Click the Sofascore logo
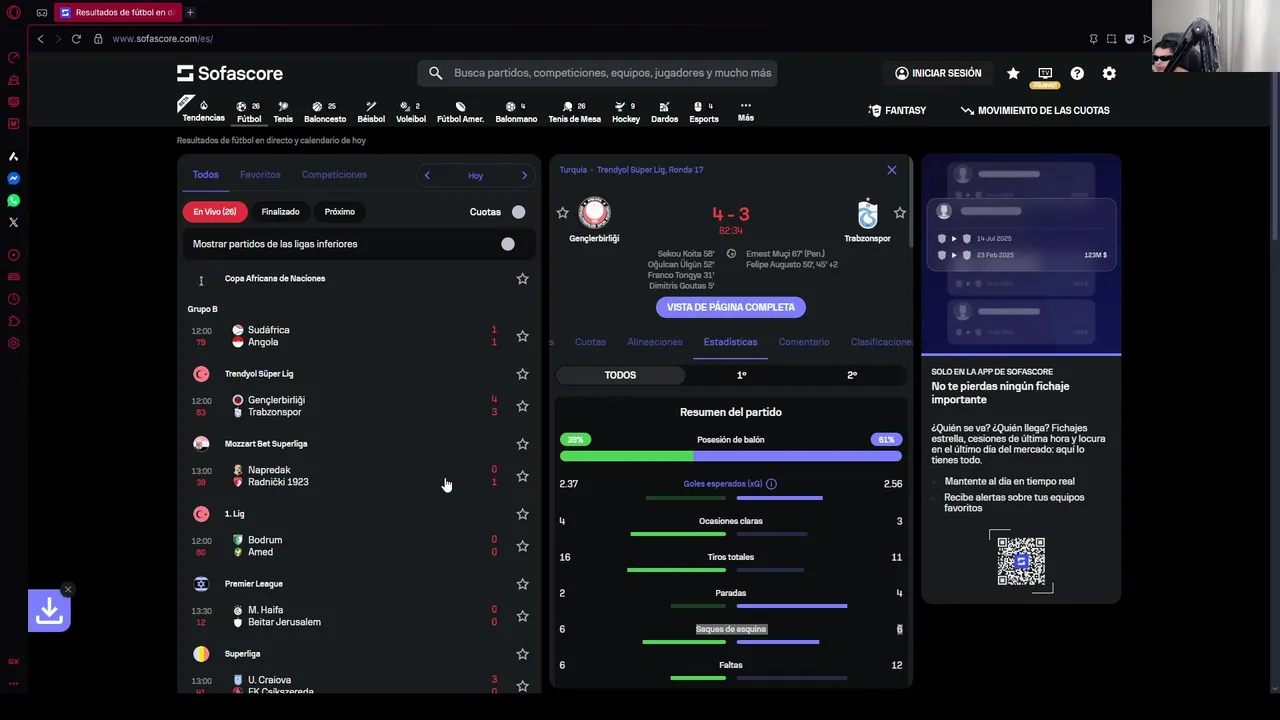The height and width of the screenshot is (720, 1280). (230, 73)
